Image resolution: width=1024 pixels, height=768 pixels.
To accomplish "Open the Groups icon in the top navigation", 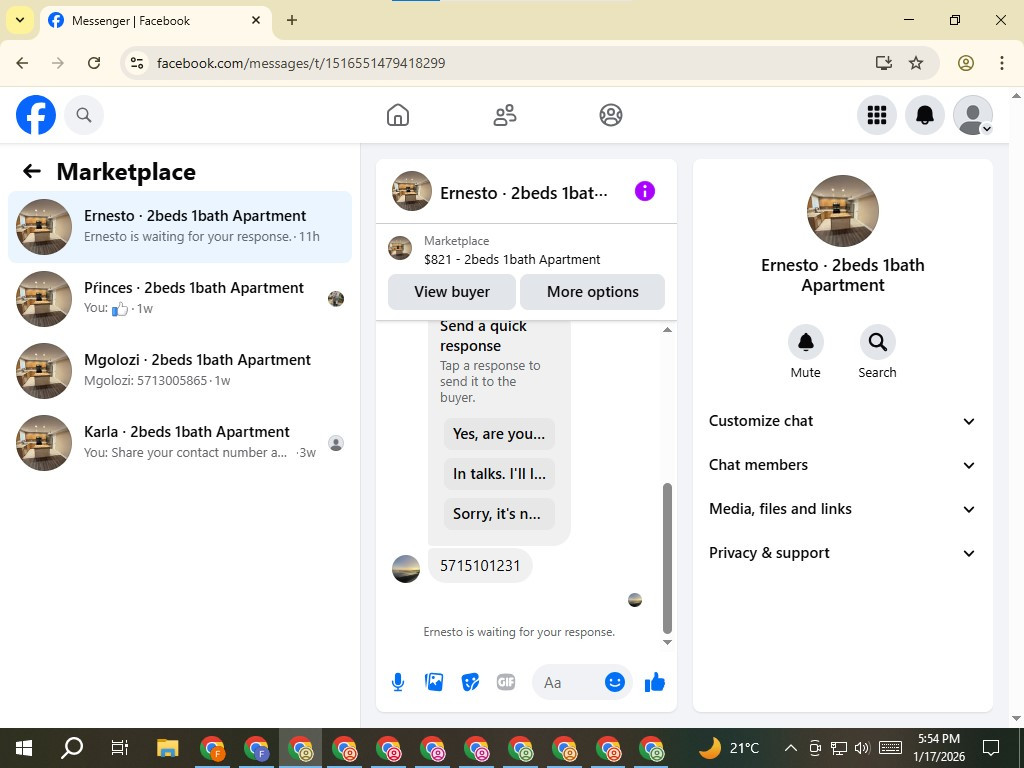I will pyautogui.click(x=611, y=115).
